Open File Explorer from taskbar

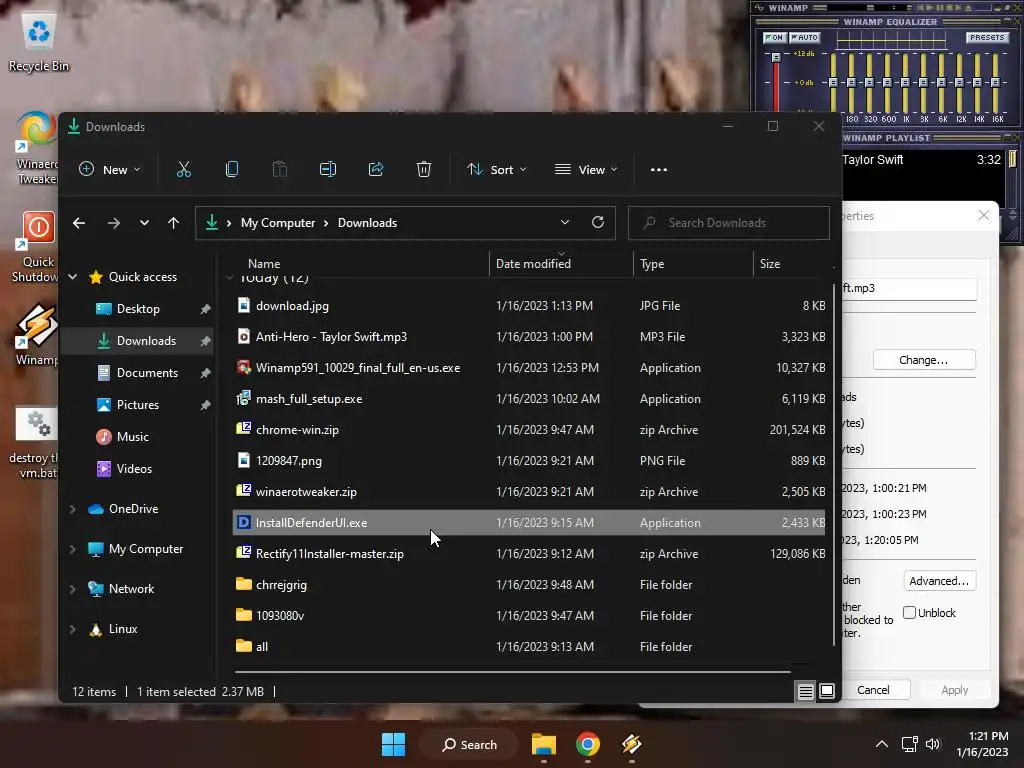coord(543,744)
